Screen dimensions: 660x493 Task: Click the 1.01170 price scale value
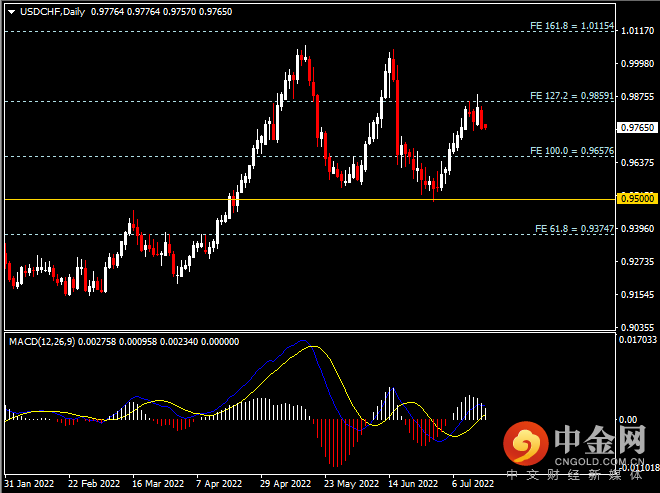[x=638, y=31]
